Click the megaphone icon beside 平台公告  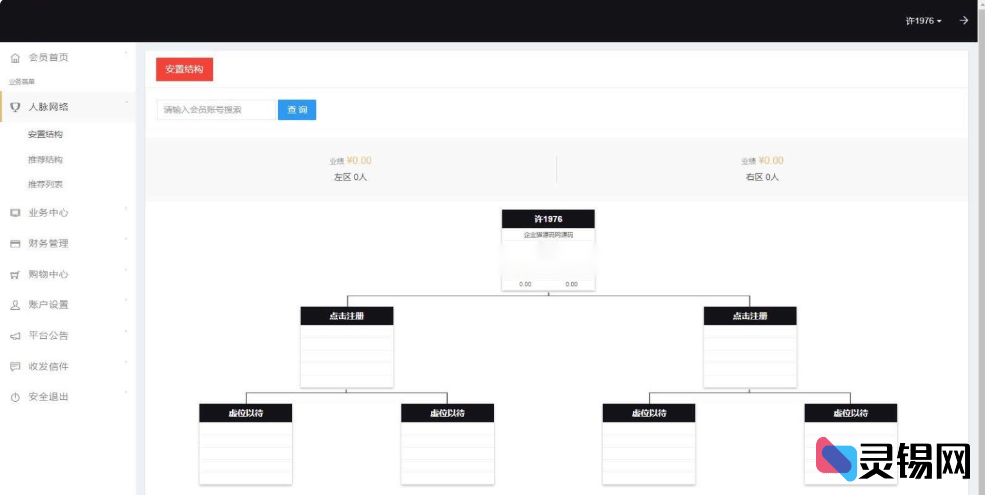[x=15, y=336]
